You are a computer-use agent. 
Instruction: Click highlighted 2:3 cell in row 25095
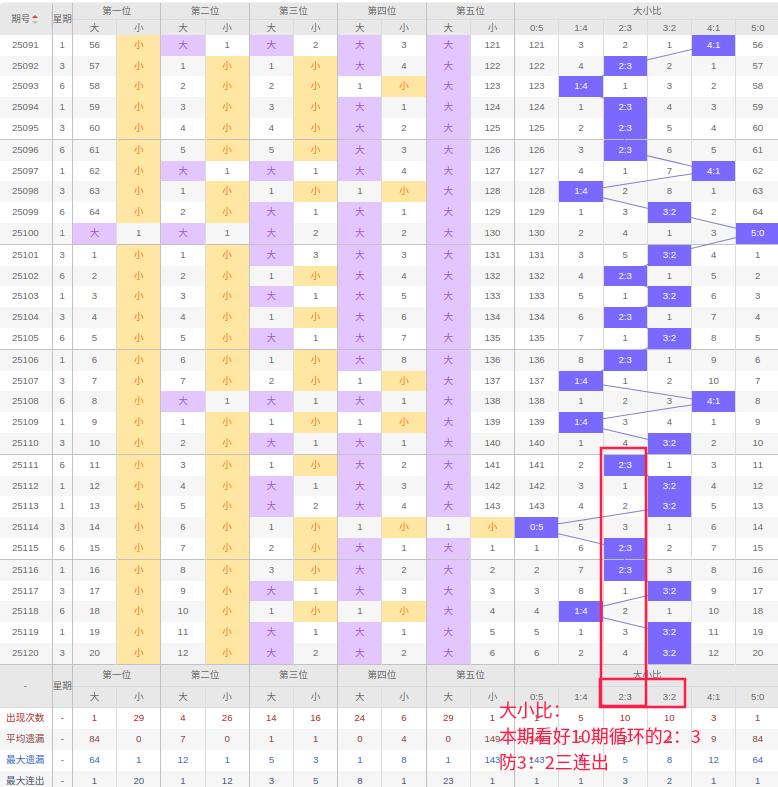[x=625, y=128]
